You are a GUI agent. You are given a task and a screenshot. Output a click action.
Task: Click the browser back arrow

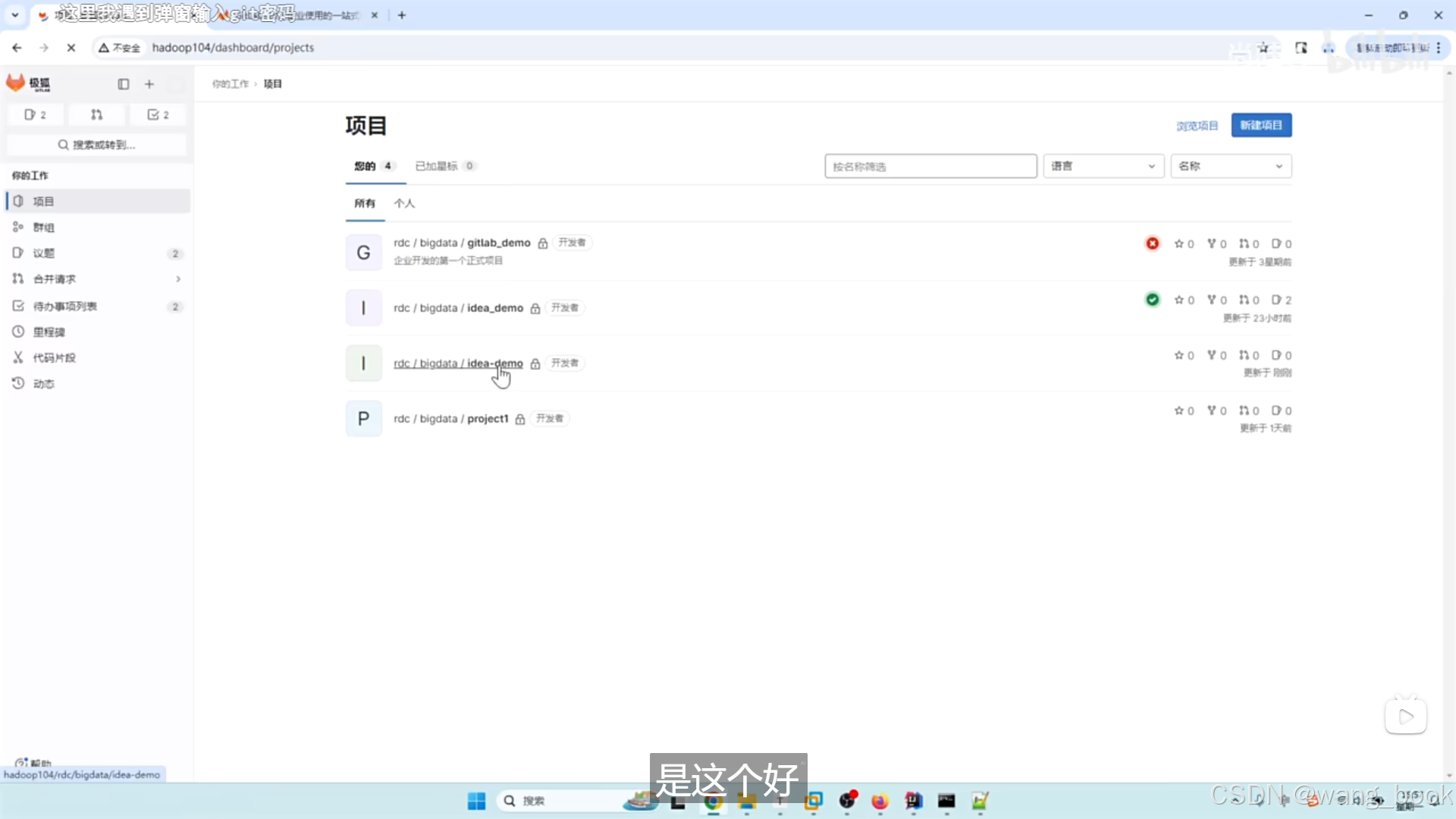(17, 48)
